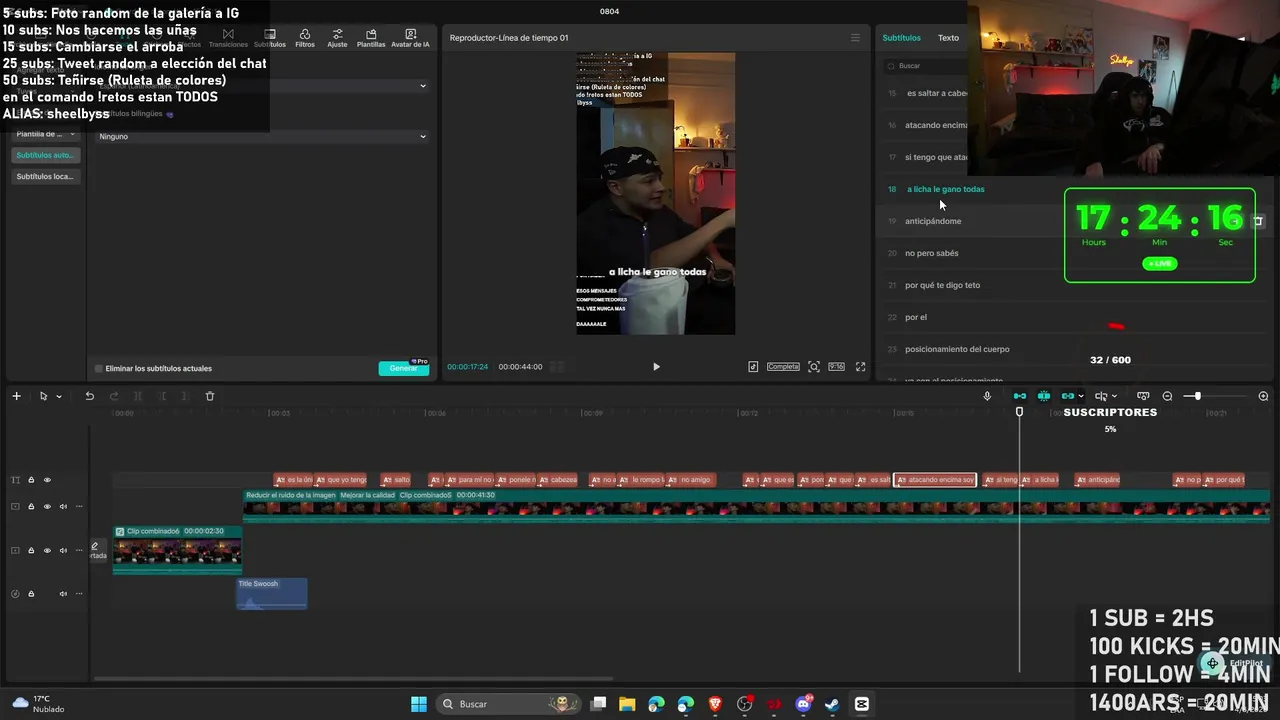1280x720 pixels.
Task: Open more options for the audio track
Action: tap(79, 594)
